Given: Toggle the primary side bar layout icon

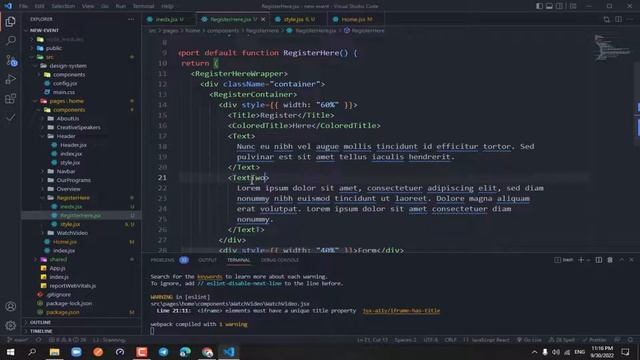Looking at the screenshot, I should 539,6.
